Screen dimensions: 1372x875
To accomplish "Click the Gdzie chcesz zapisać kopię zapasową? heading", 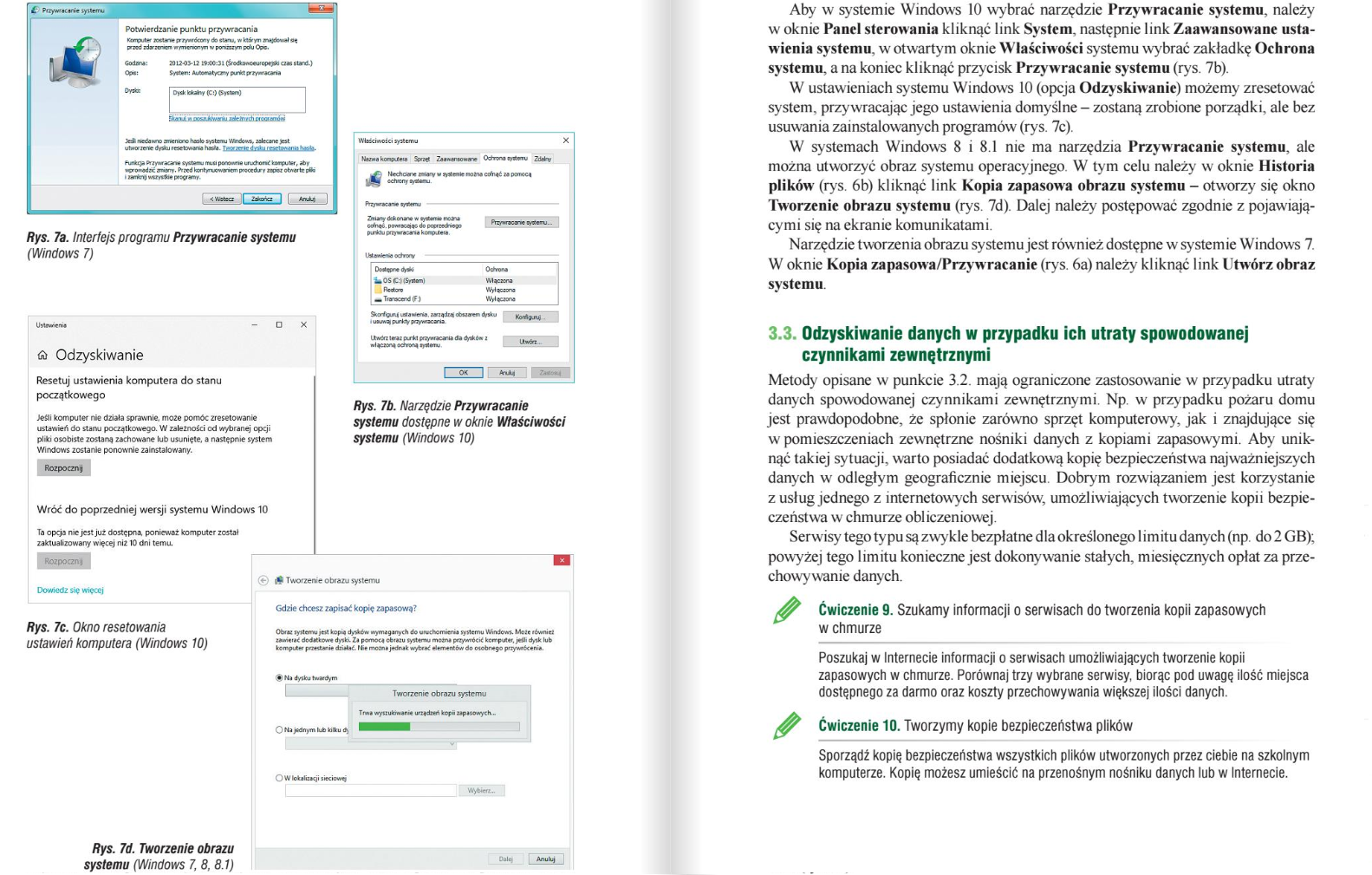I will pyautogui.click(x=346, y=608).
